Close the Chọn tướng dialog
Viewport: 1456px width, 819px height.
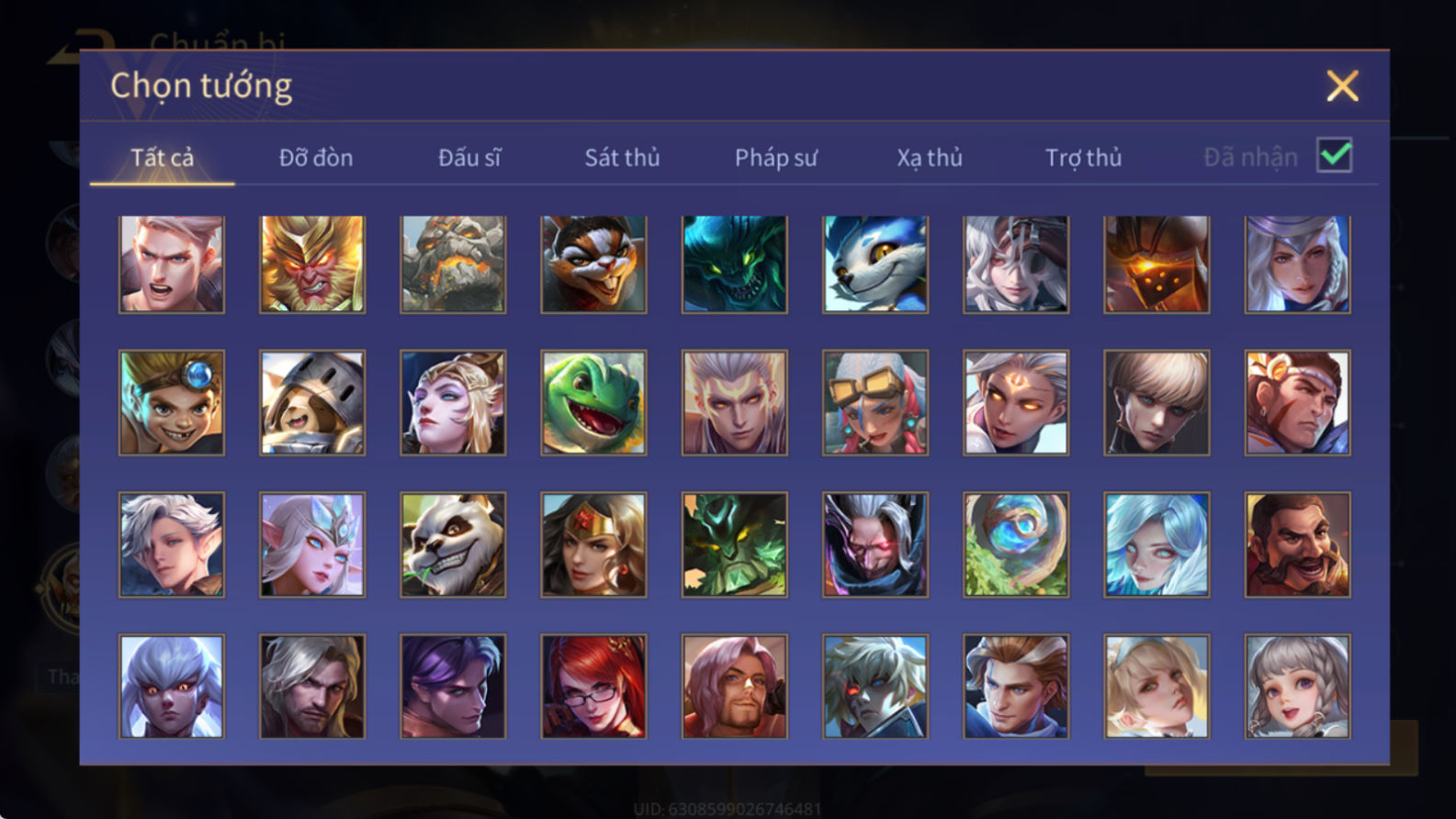1342,86
